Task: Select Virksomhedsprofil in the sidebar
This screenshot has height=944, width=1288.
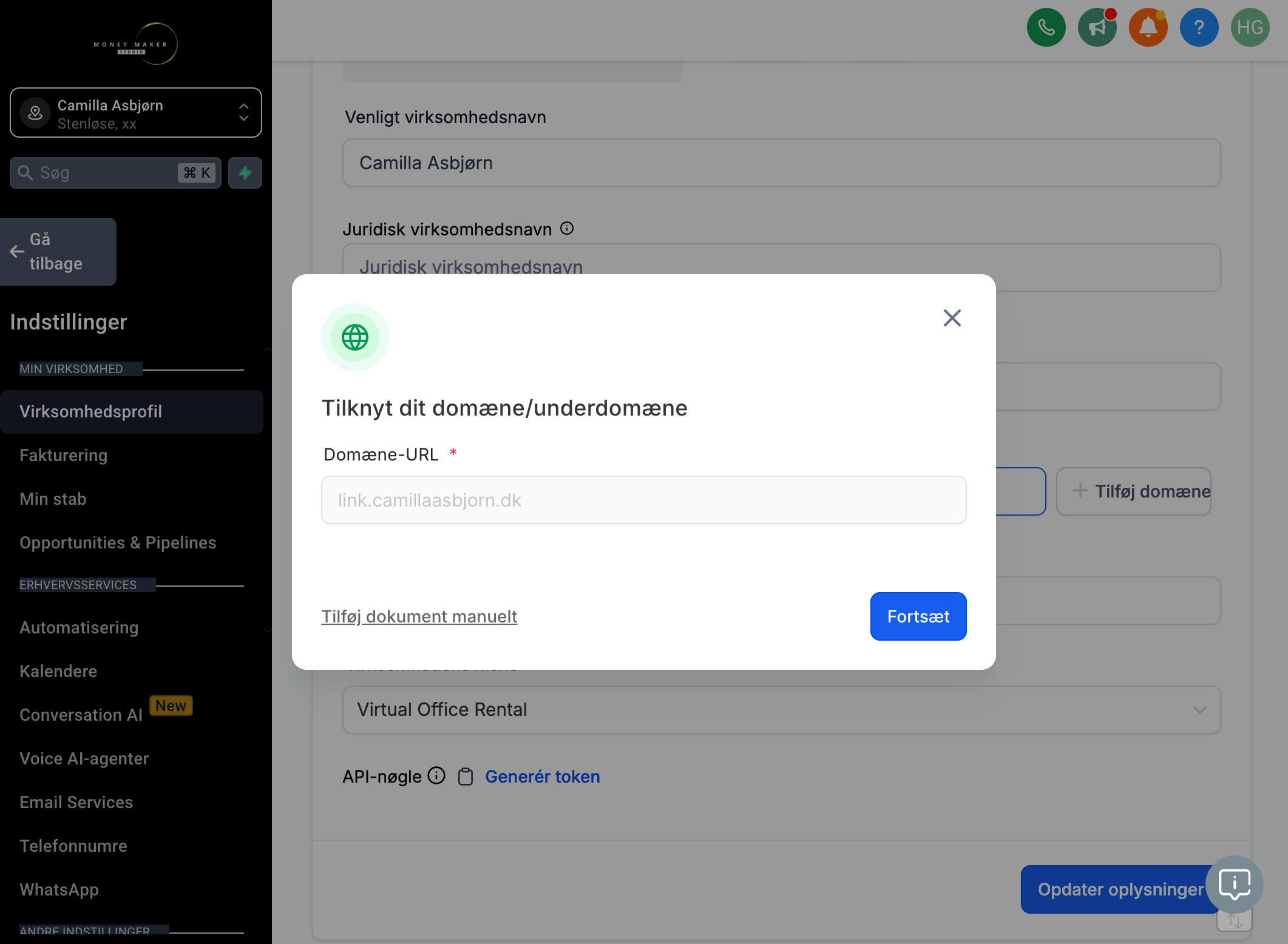Action: 132,412
